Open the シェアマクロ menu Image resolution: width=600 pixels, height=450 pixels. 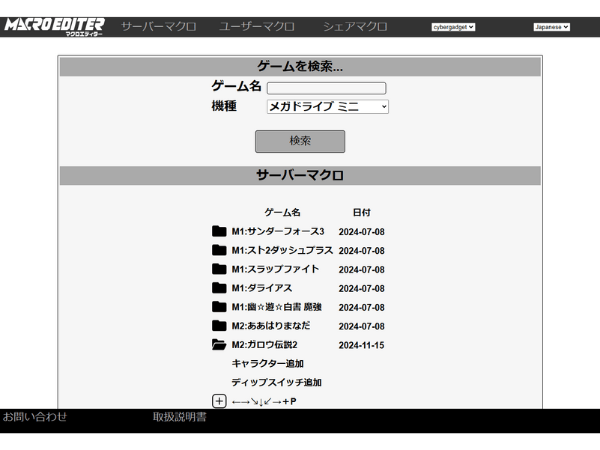pyautogui.click(x=355, y=26)
